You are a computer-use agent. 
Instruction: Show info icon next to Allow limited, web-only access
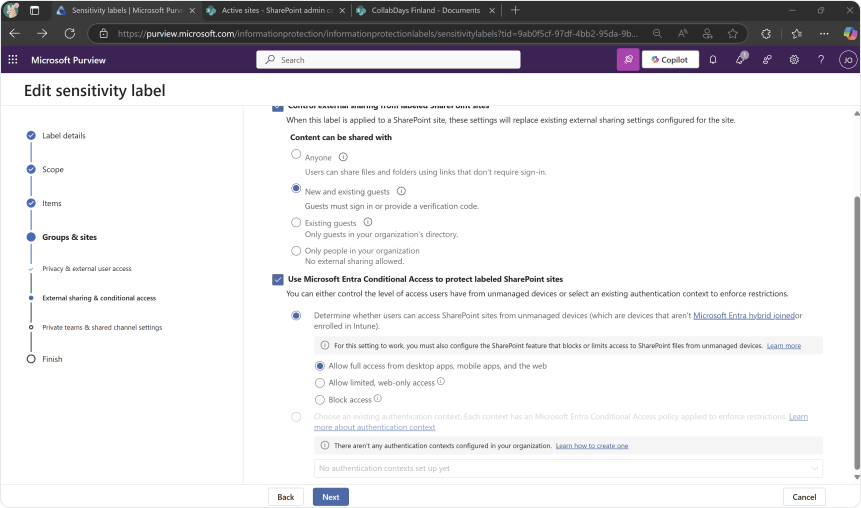[x=441, y=381]
